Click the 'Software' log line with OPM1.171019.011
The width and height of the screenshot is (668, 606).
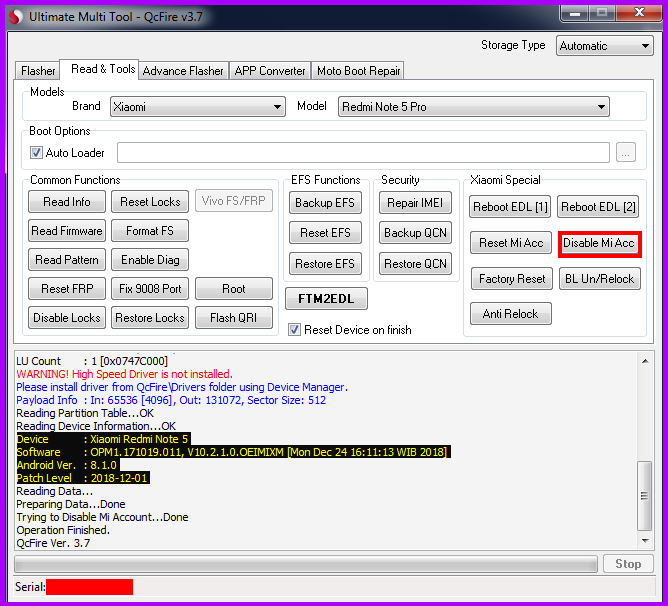(x=233, y=452)
